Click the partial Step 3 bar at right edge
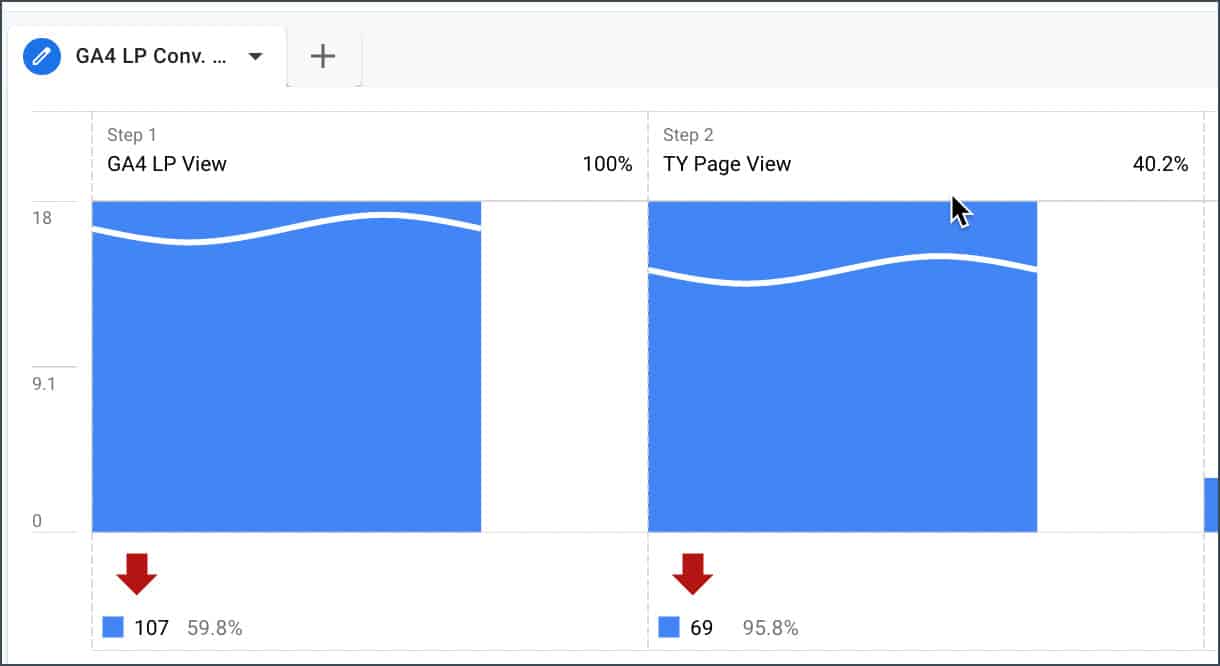 tap(1211, 505)
